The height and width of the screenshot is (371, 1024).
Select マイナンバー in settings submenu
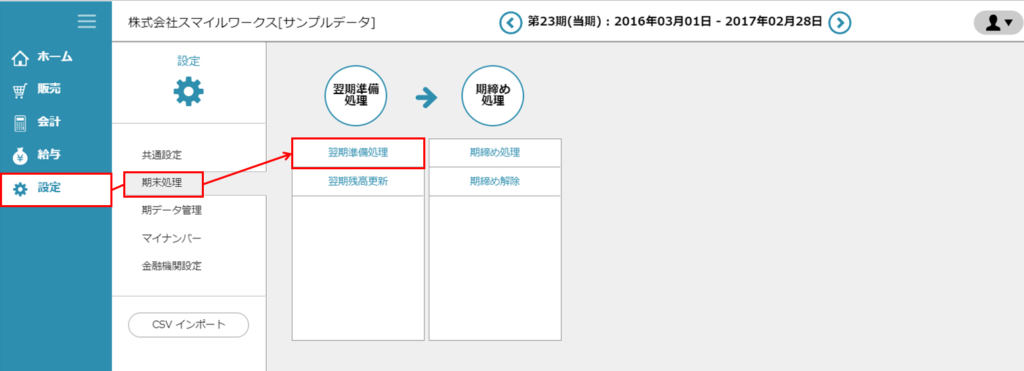(x=172, y=238)
